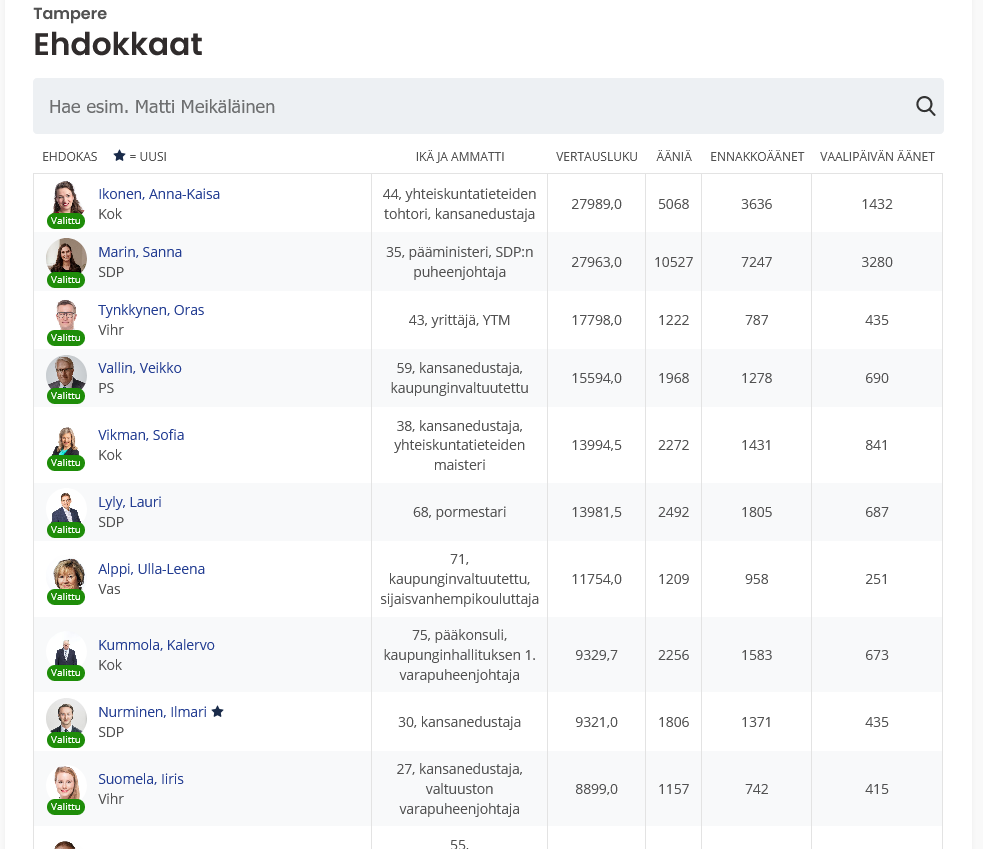This screenshot has width=983, height=849.
Task: Open Ilmari Nurminen's candidate page
Action: [x=152, y=712]
